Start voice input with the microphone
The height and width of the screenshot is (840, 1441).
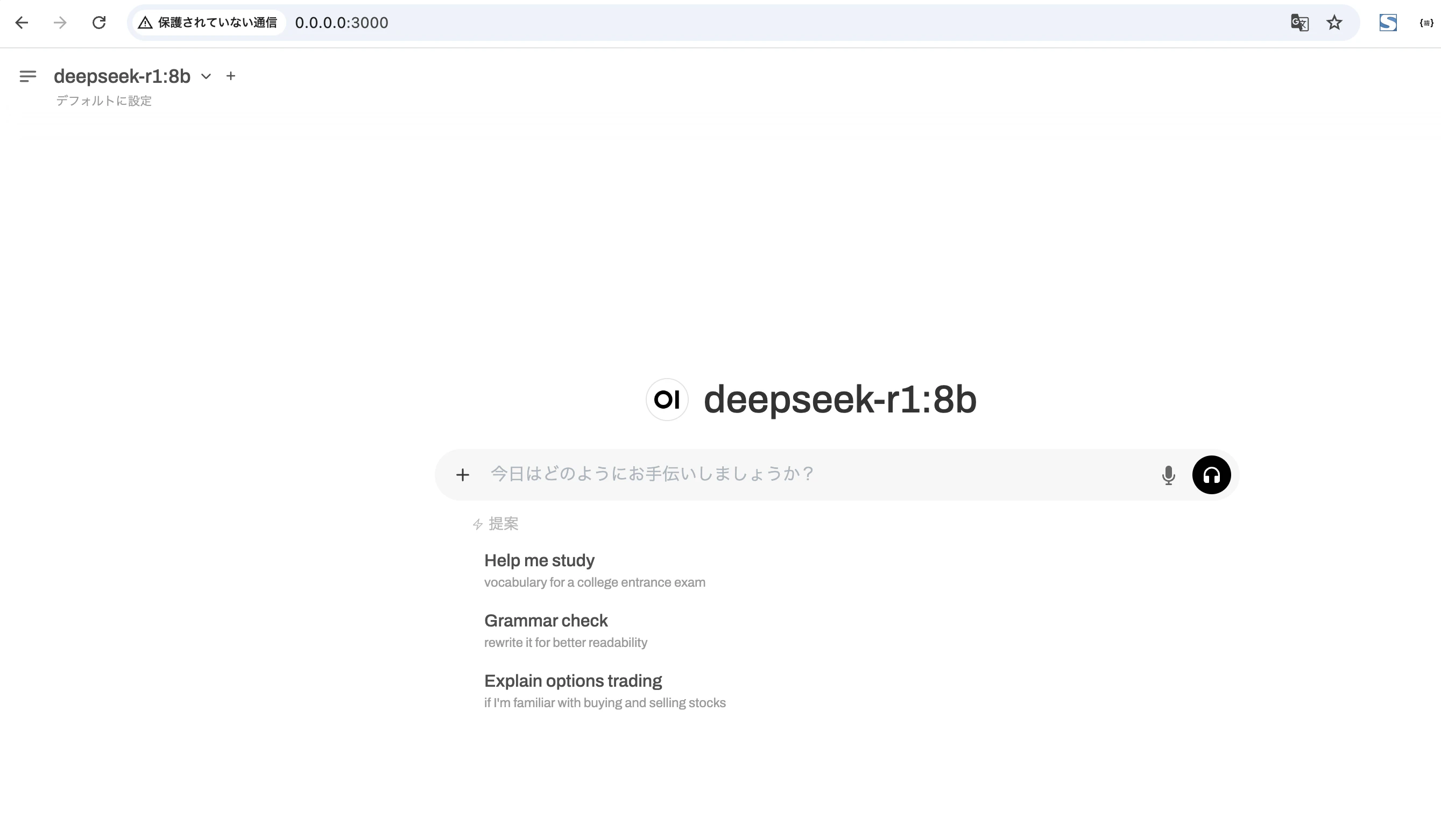[1168, 475]
